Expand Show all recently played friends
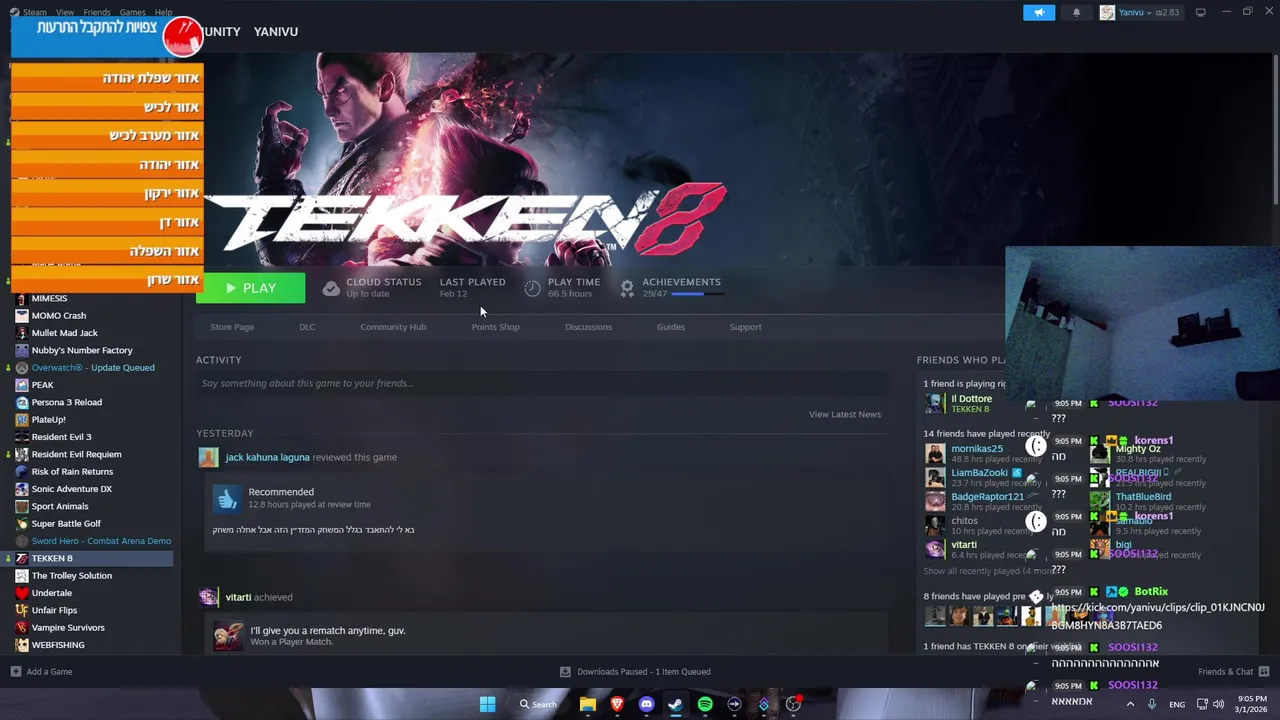Viewport: 1280px width, 720px height. (987, 571)
